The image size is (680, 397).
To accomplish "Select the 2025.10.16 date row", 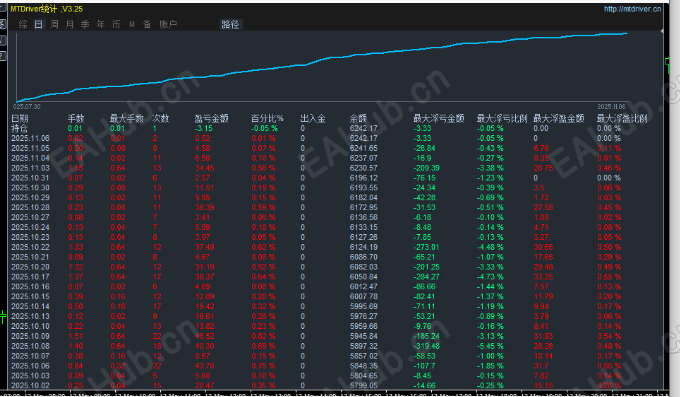I will pos(30,287).
